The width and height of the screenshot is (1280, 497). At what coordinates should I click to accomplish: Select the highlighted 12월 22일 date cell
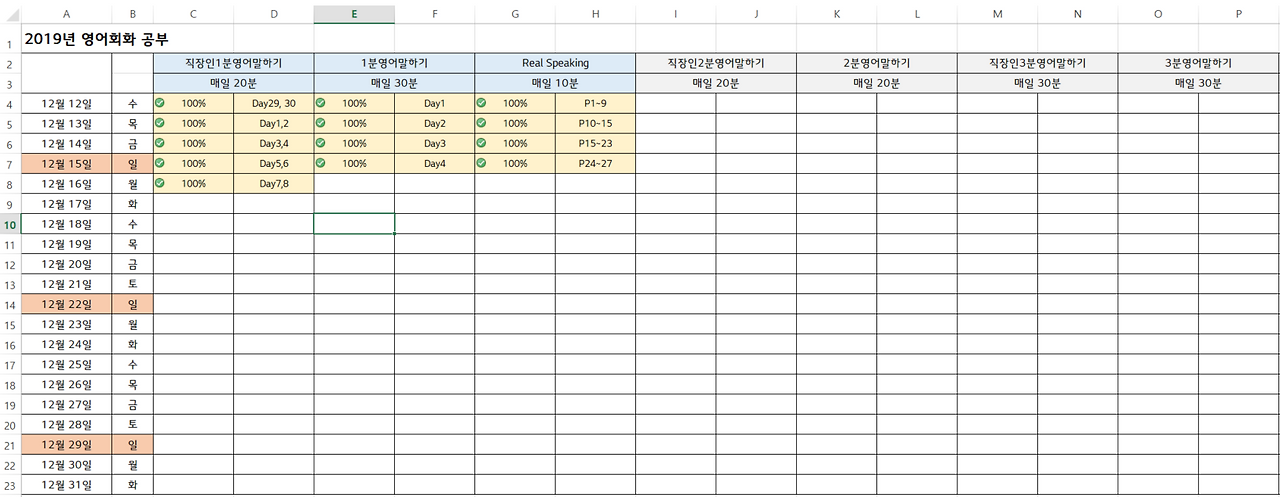click(x=67, y=304)
